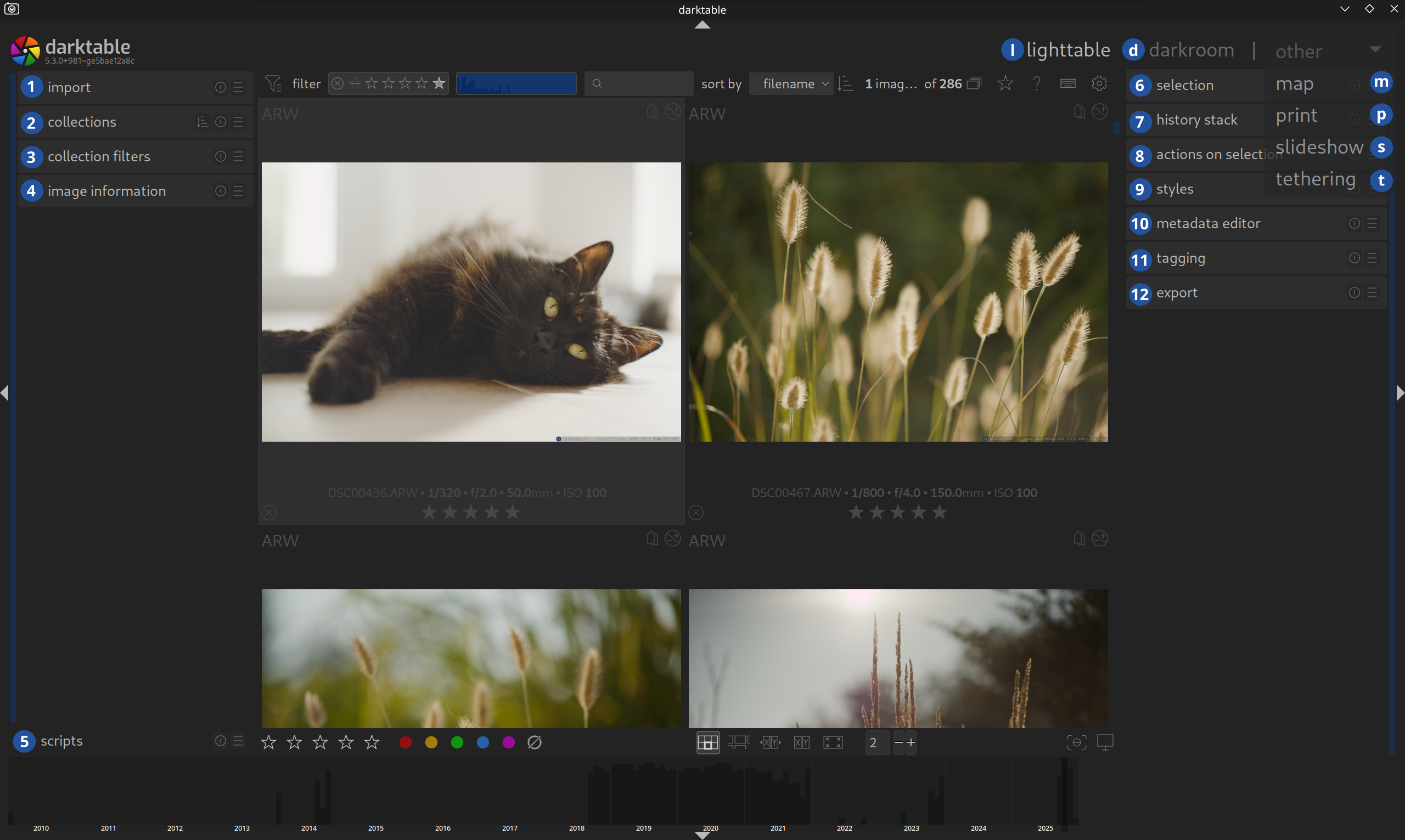Switch to the darkroom view
The height and width of the screenshot is (840, 1405).
click(1191, 50)
